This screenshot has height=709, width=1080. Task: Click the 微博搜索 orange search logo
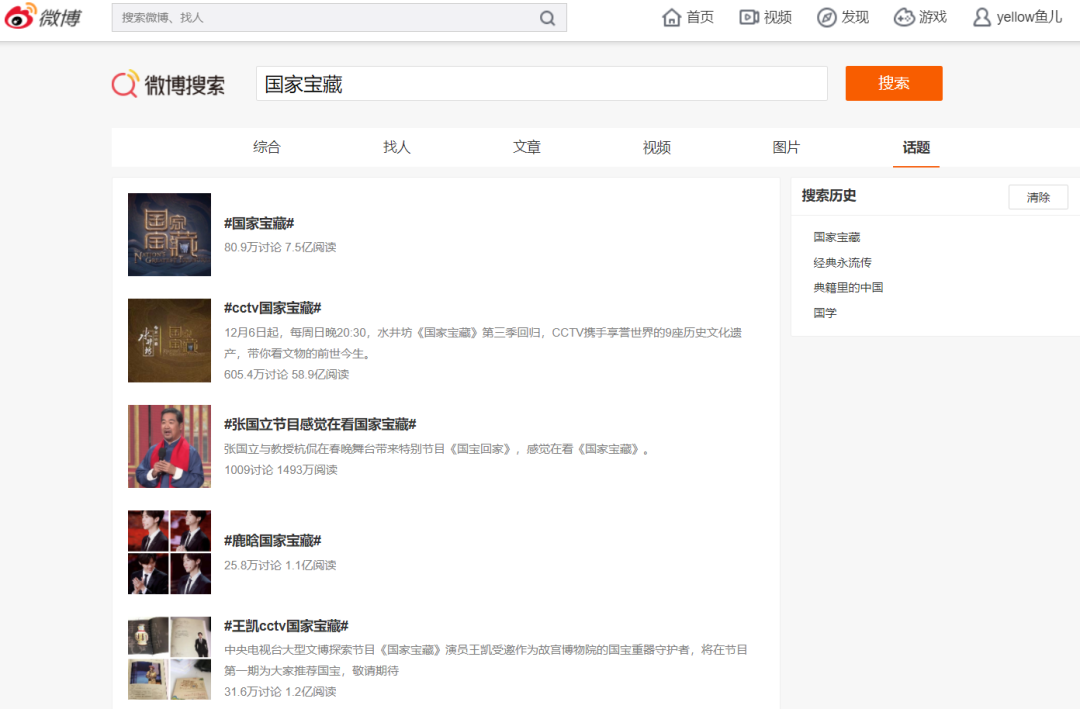[x=168, y=85]
